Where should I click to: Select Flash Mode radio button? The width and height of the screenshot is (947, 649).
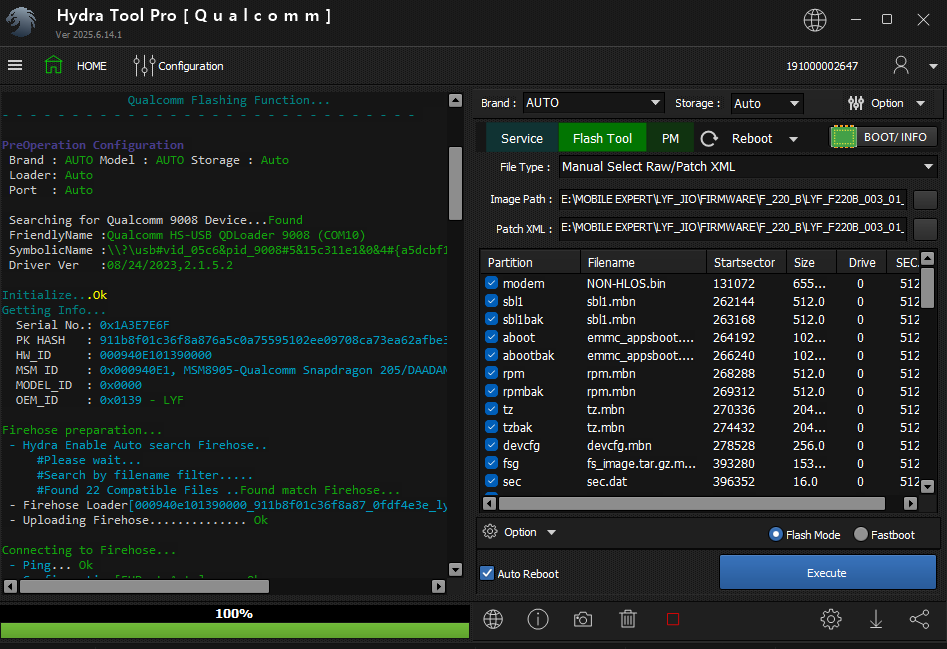click(775, 534)
